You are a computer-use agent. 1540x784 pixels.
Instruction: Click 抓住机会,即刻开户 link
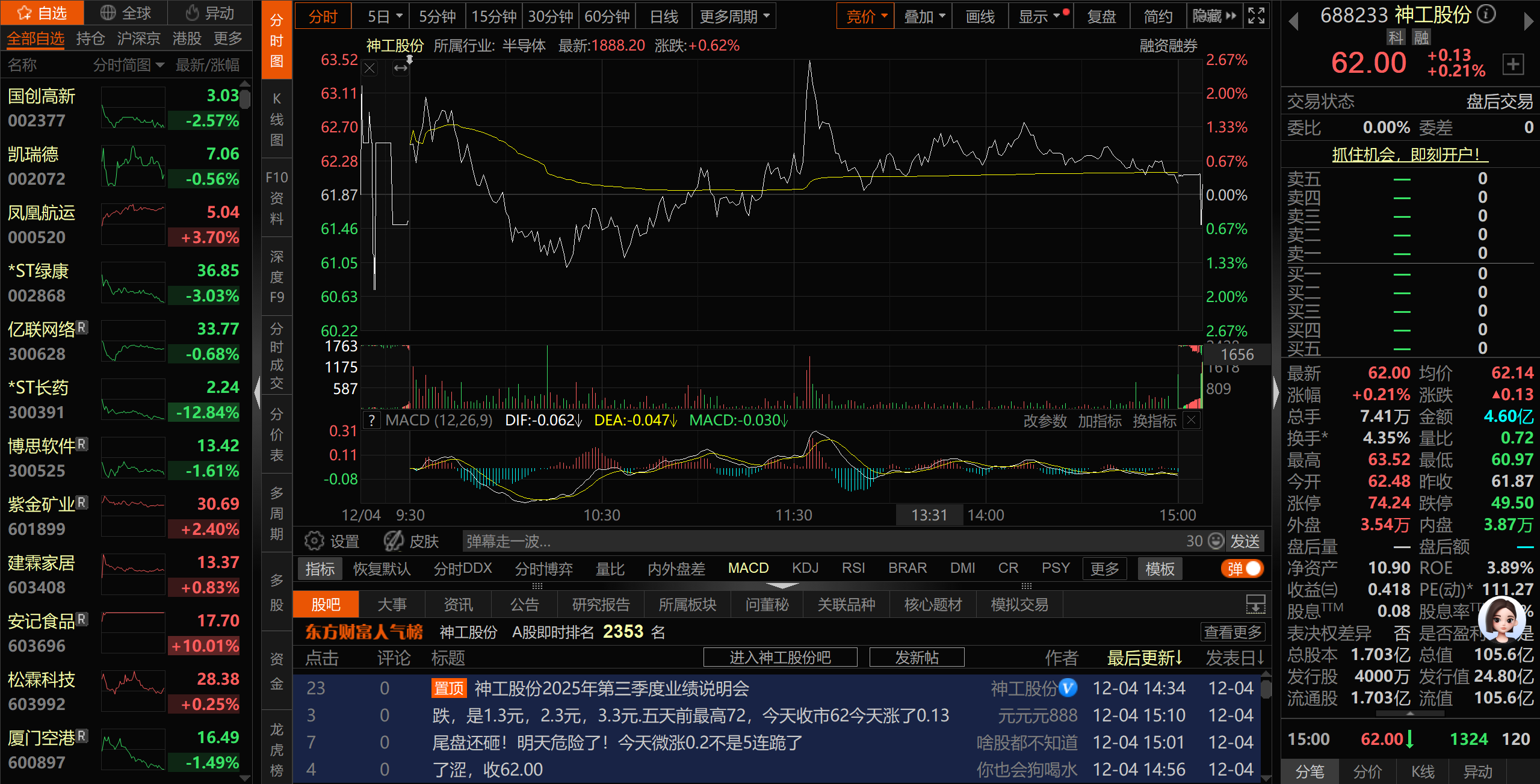pyautogui.click(x=1409, y=155)
